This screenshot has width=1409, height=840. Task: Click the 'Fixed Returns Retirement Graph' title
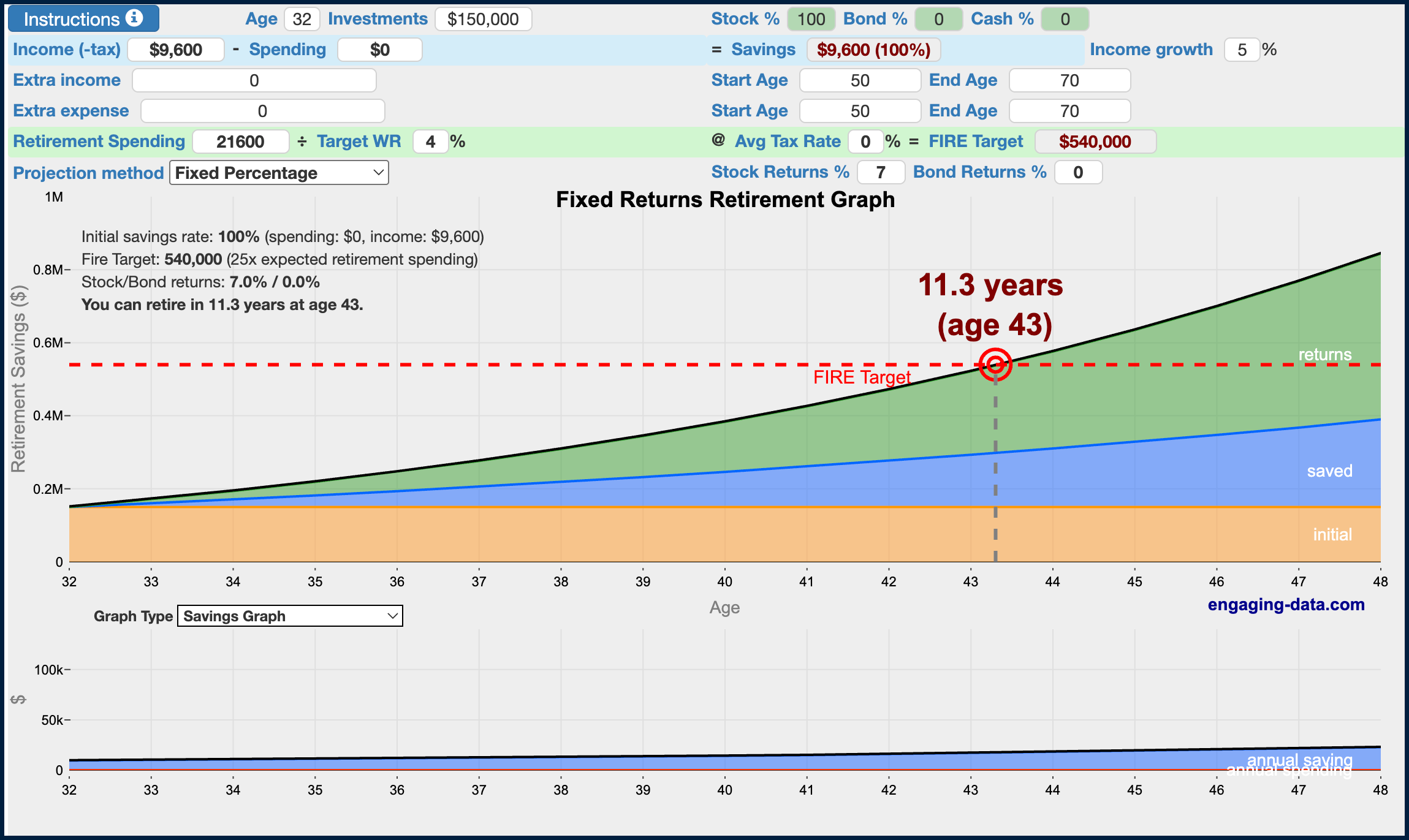coord(725,200)
